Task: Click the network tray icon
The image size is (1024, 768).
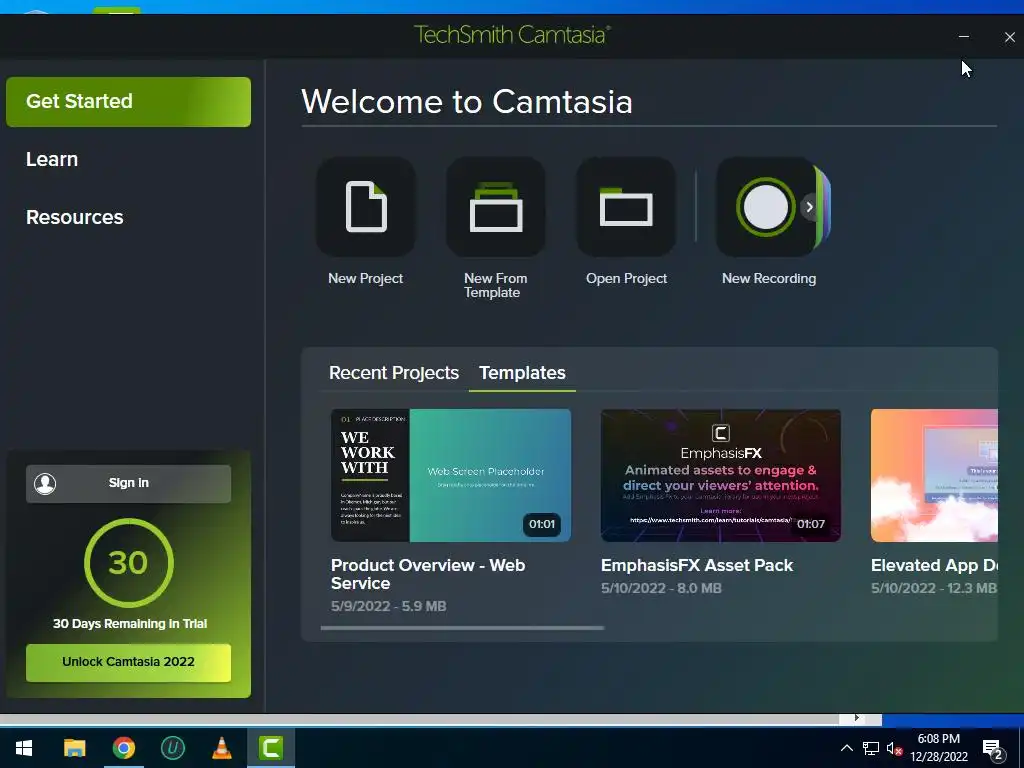Action: point(871,748)
